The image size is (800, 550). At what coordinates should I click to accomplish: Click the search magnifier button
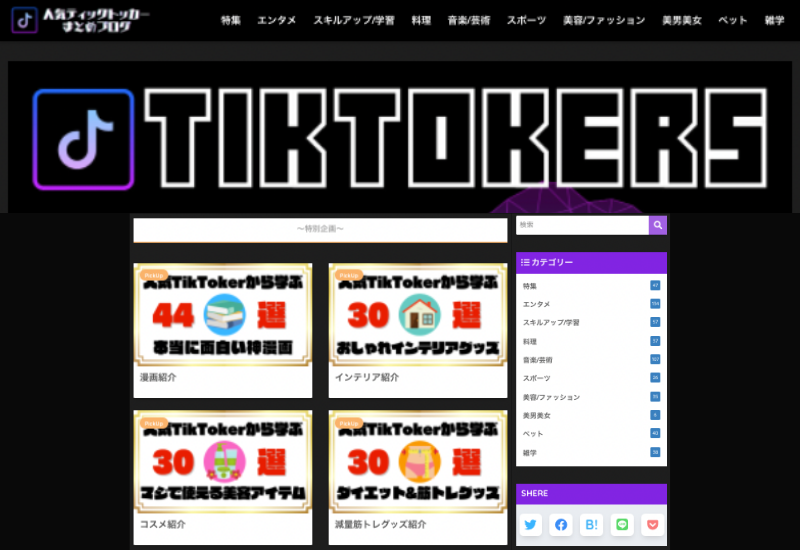point(658,225)
